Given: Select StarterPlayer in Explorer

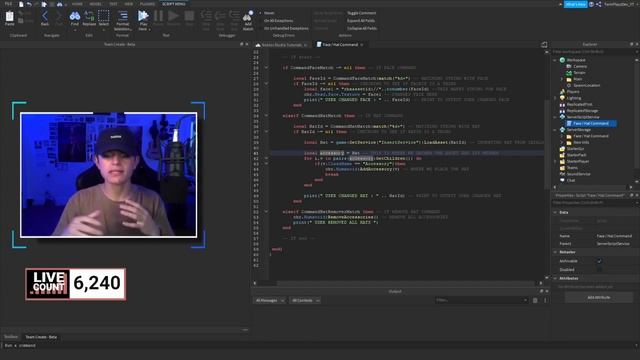Looking at the screenshot, I should pos(577,162).
